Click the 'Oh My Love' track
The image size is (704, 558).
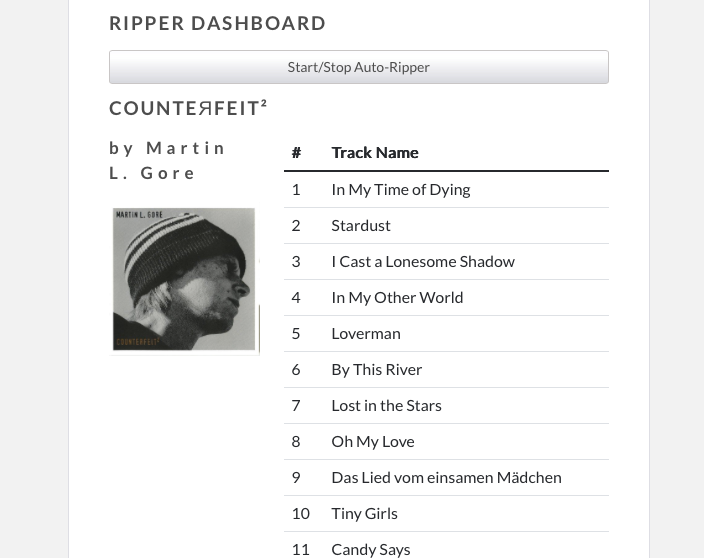tap(373, 441)
